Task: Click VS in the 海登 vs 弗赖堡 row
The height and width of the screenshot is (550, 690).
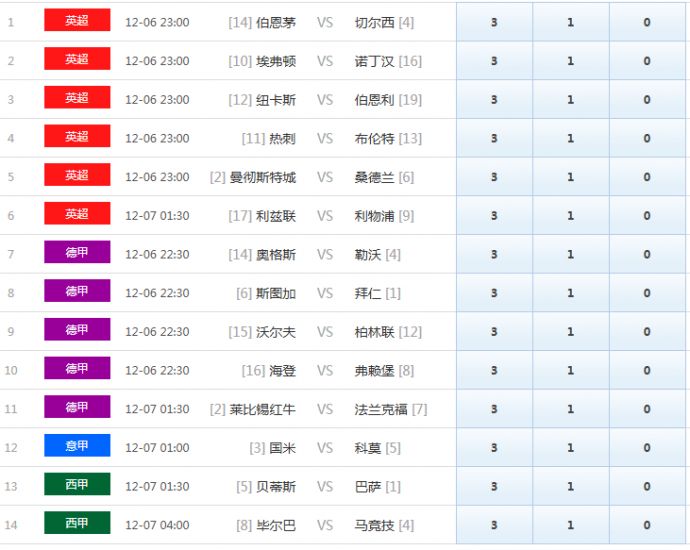Action: click(x=325, y=370)
